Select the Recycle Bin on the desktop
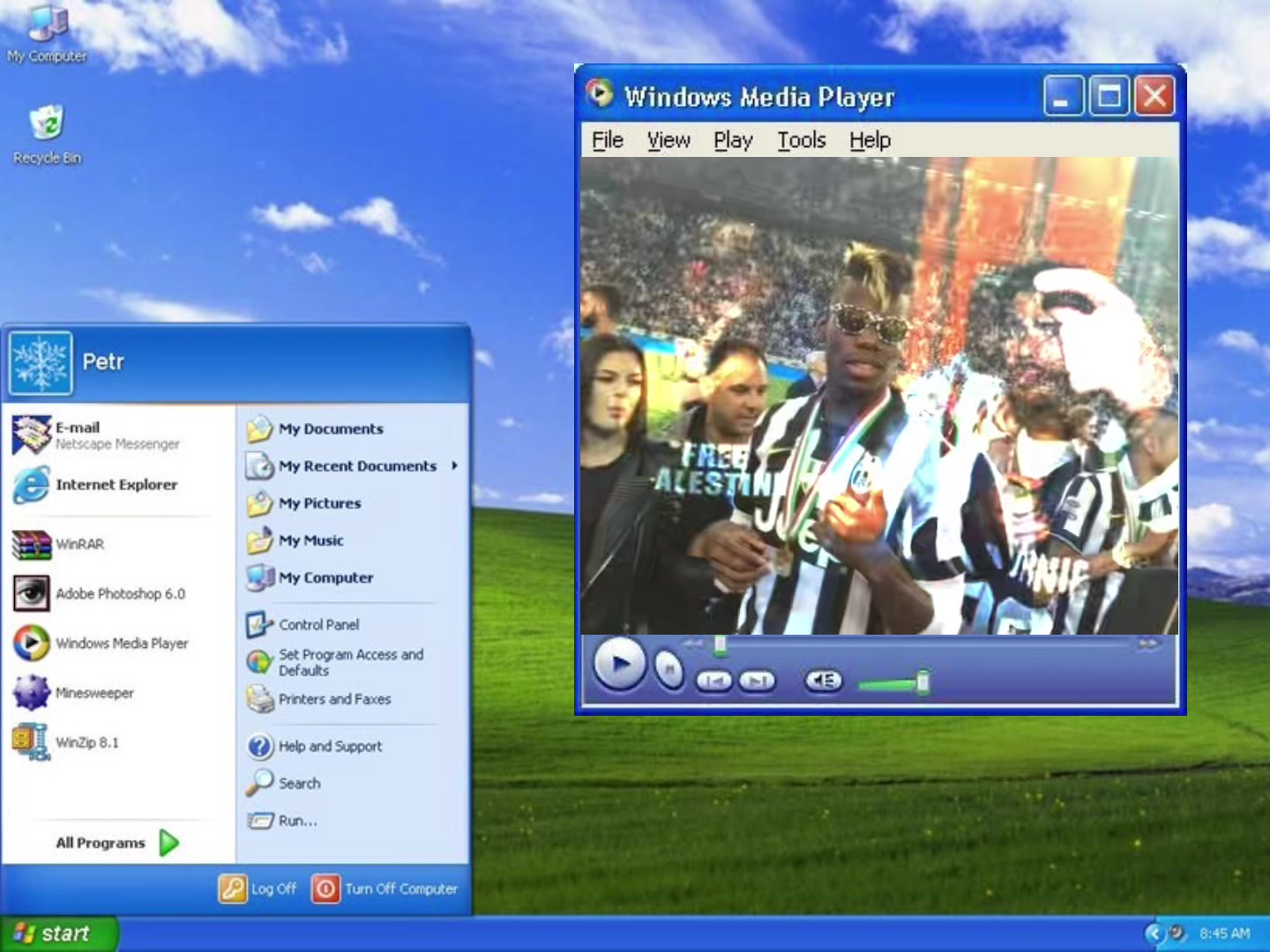 pyautogui.click(x=47, y=135)
